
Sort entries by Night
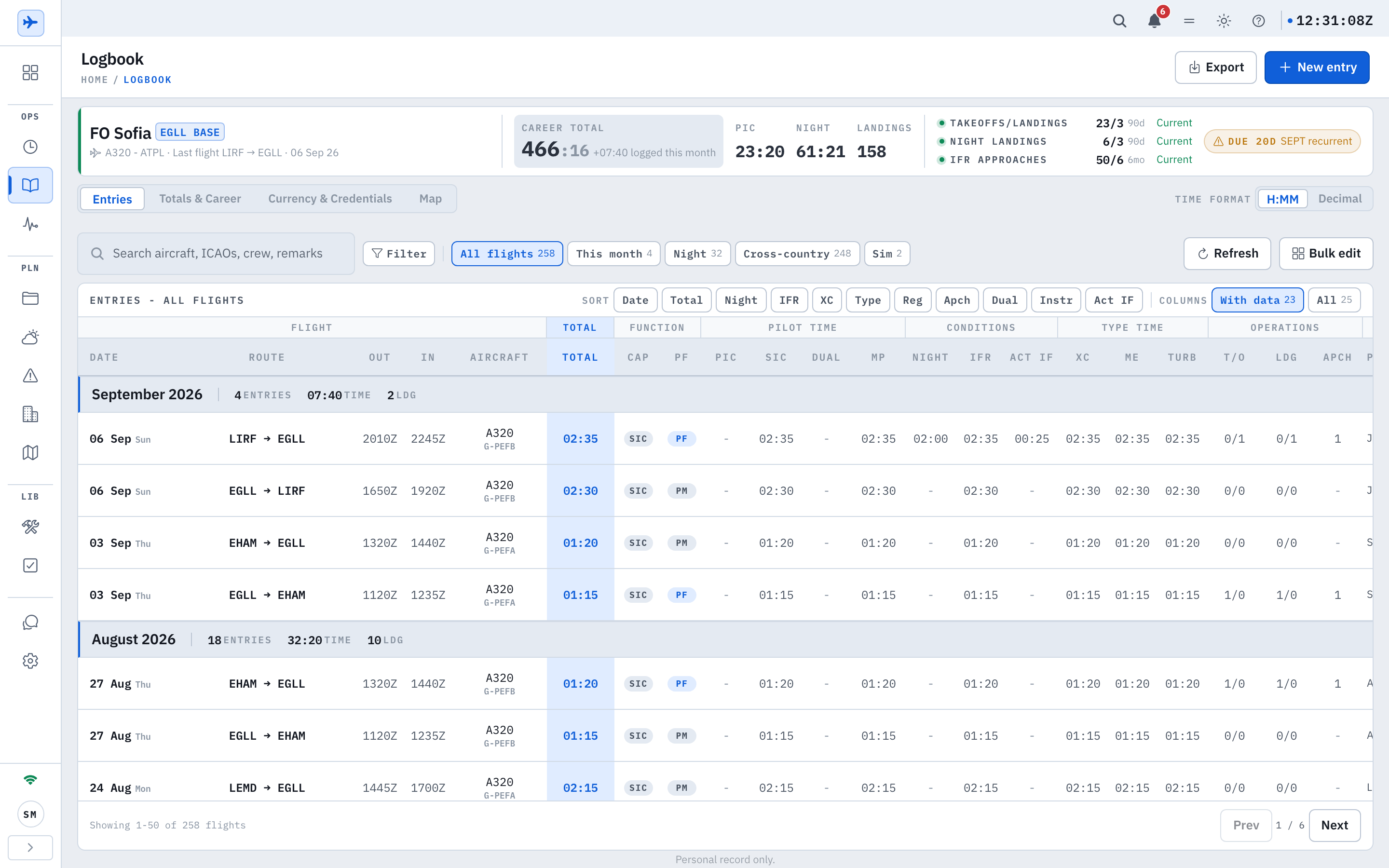pos(740,300)
